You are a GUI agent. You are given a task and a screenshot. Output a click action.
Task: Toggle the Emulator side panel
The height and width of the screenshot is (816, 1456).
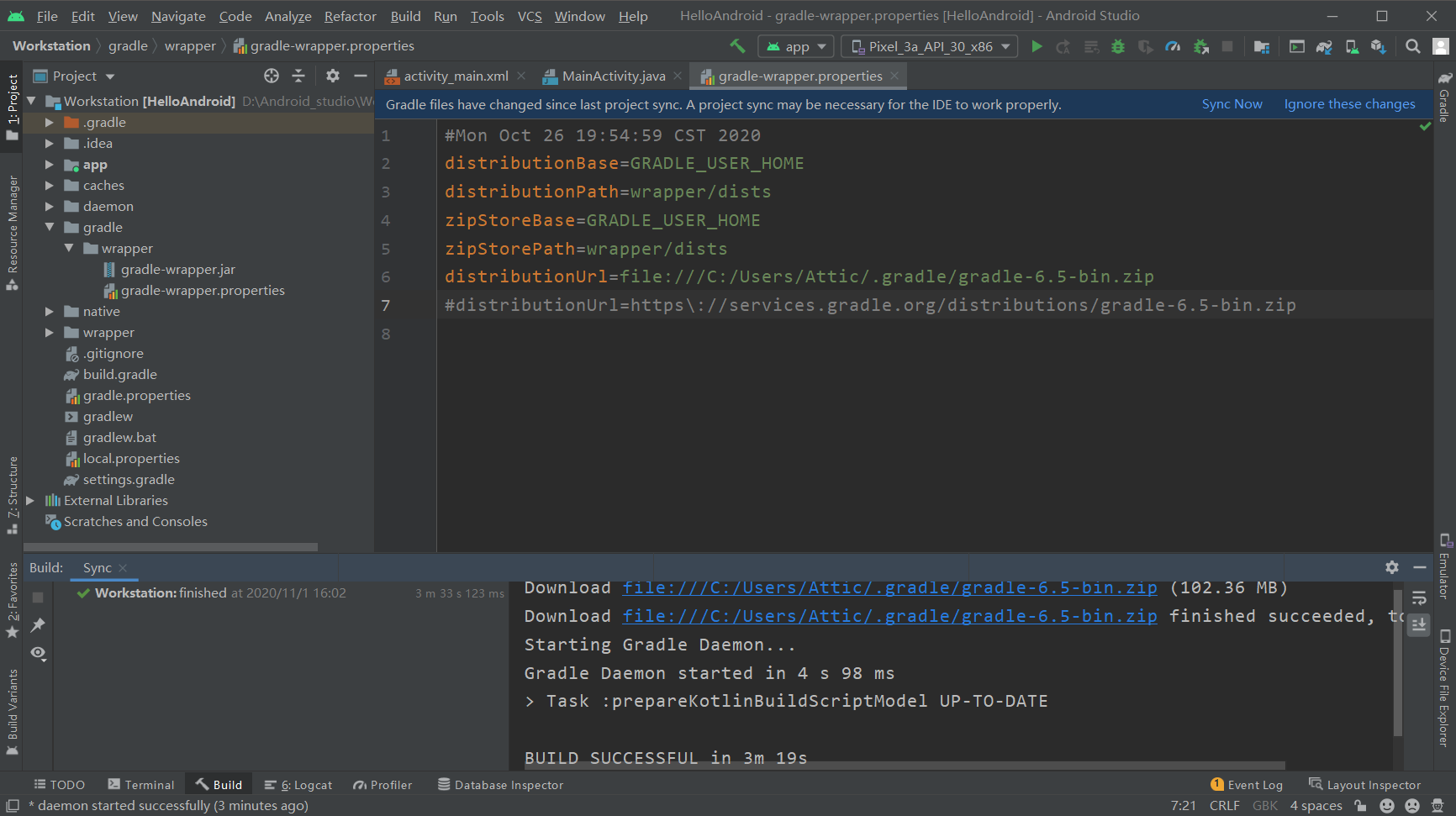pyautogui.click(x=1444, y=566)
